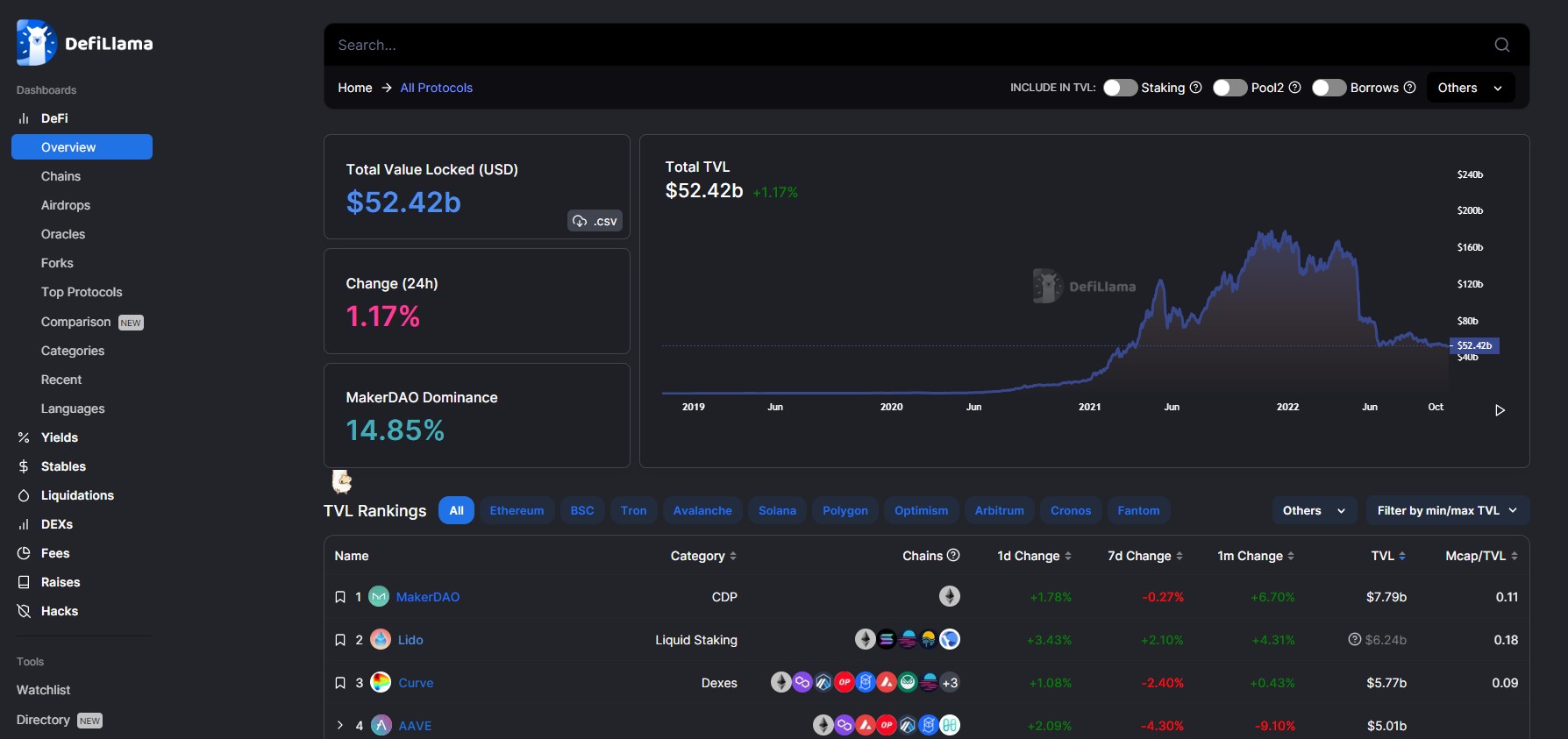Click the Stables dollar icon in sidebar
This screenshot has height=739, width=1568.
pos(24,466)
